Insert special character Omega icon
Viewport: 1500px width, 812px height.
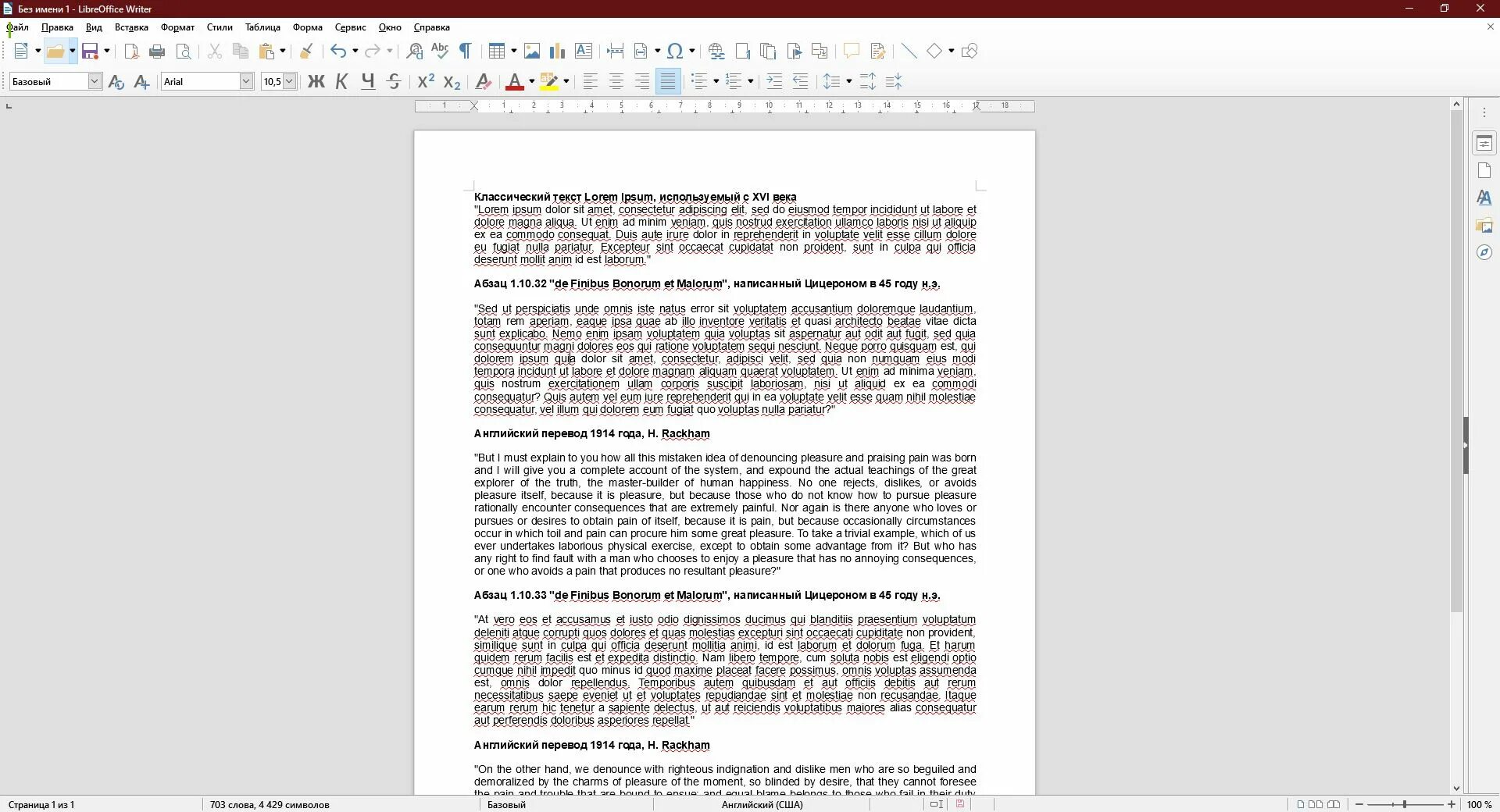(x=676, y=52)
